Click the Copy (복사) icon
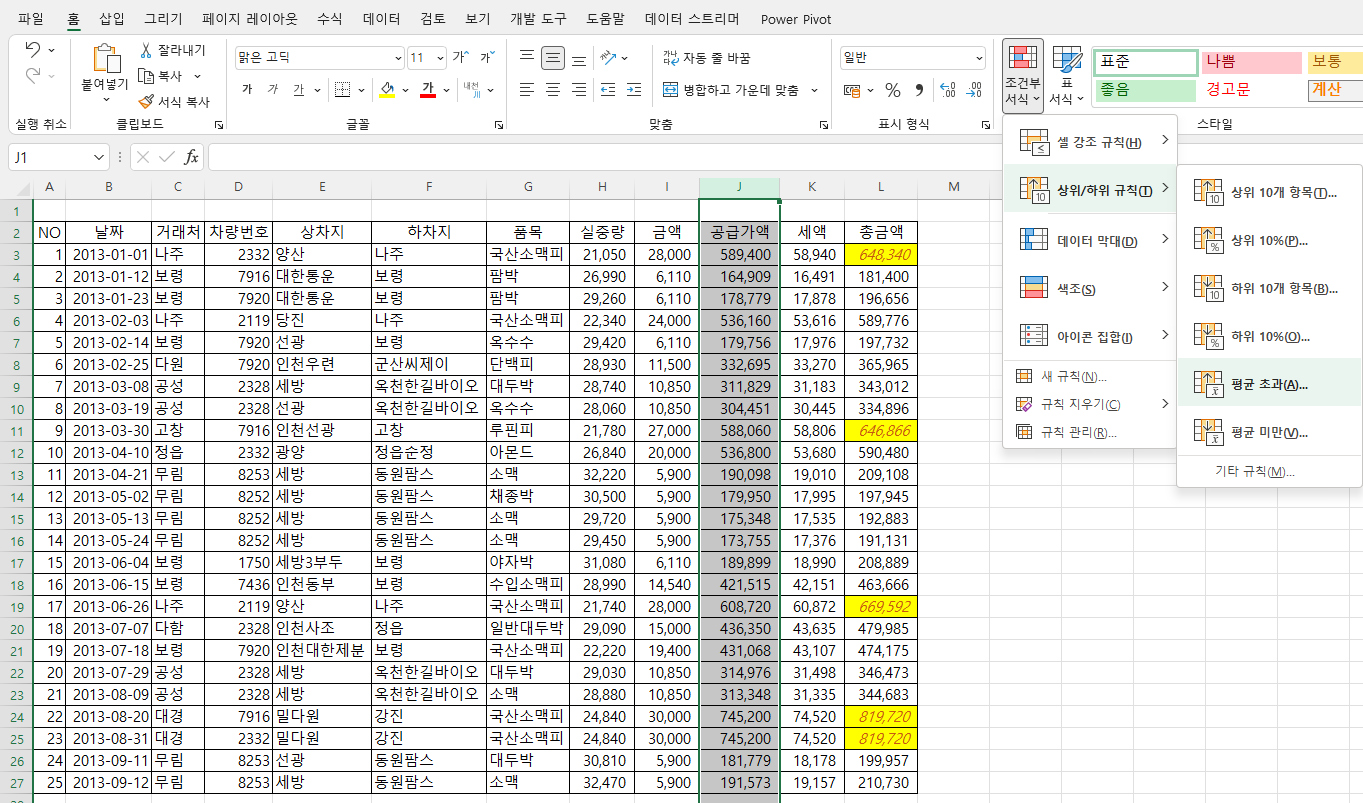 [x=147, y=76]
